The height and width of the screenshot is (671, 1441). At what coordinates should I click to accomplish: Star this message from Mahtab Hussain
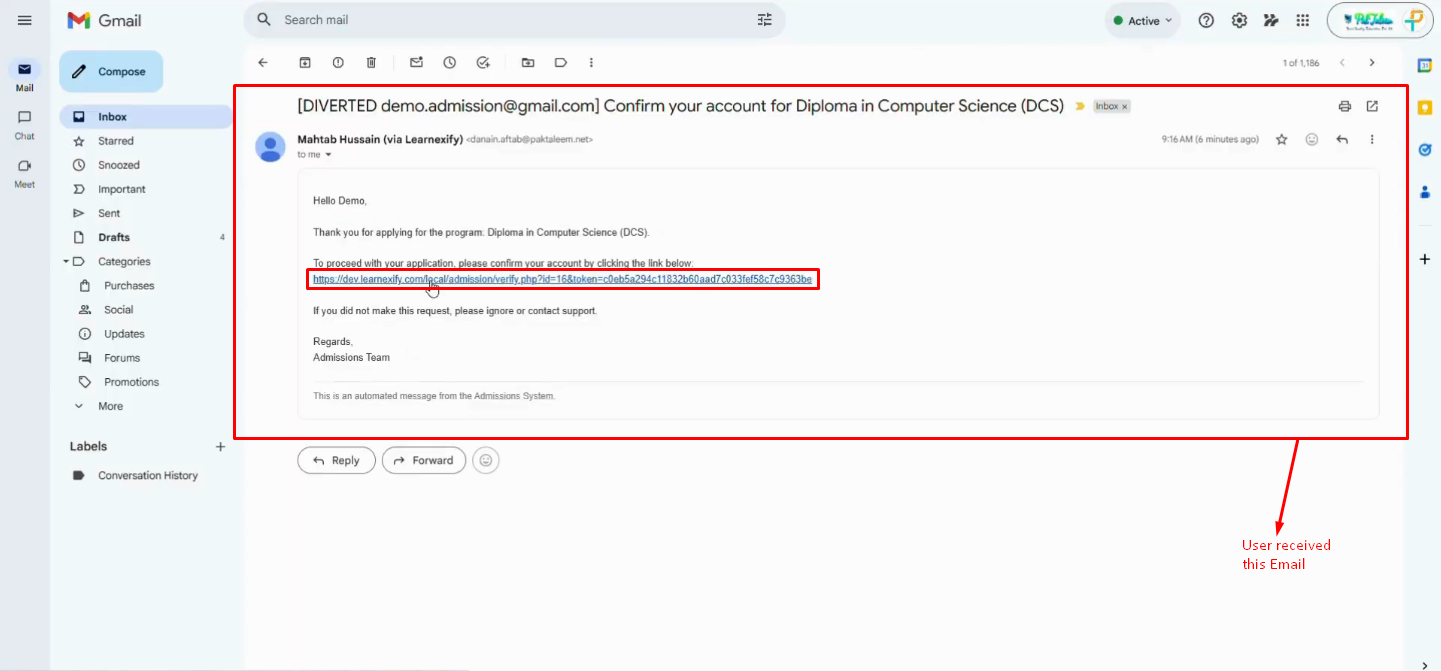(x=1281, y=140)
